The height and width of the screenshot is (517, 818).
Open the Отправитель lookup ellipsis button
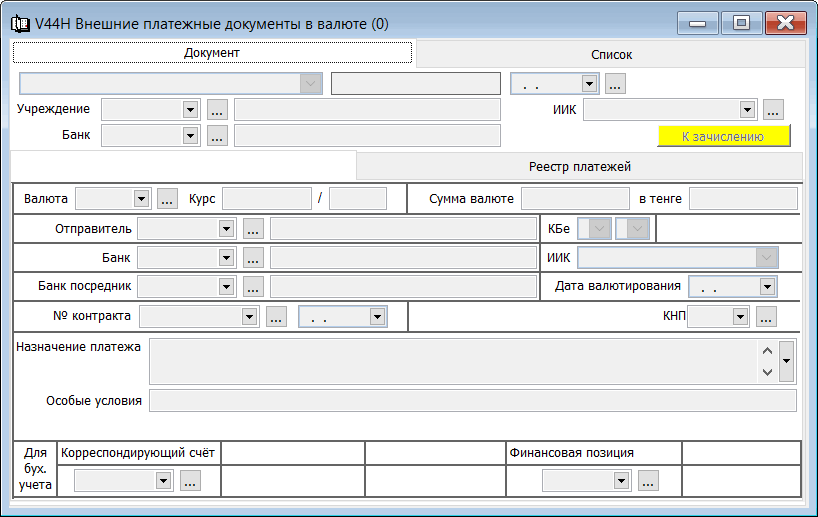tap(253, 229)
